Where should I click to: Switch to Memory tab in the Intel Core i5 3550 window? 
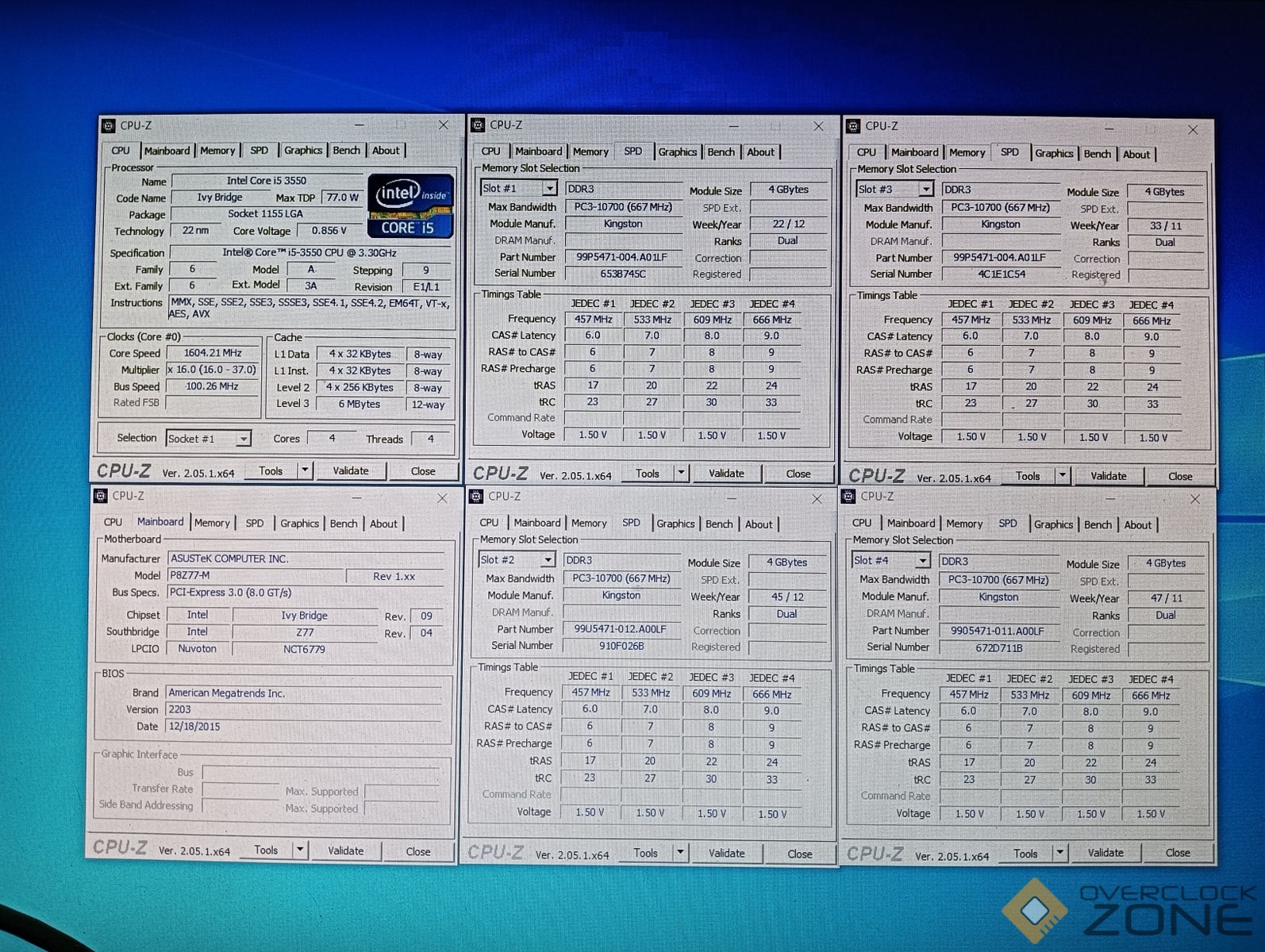(217, 151)
